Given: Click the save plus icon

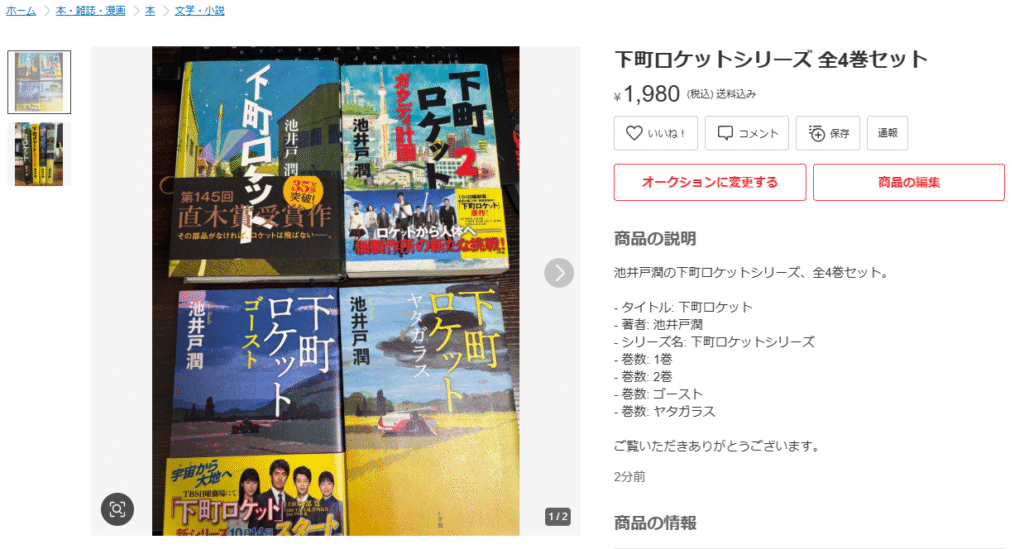Looking at the screenshot, I should coord(816,133).
